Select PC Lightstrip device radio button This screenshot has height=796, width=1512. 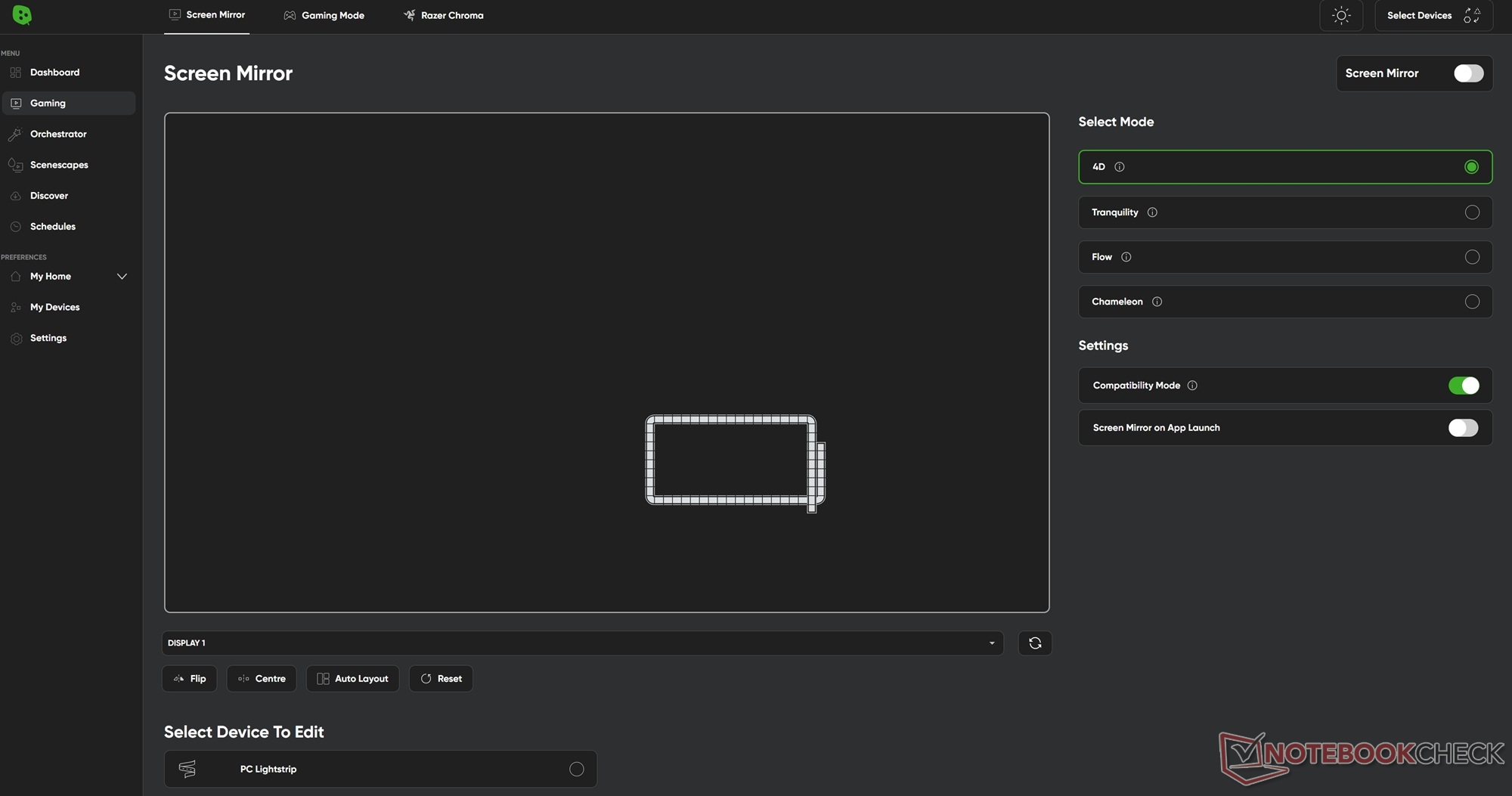coord(577,769)
